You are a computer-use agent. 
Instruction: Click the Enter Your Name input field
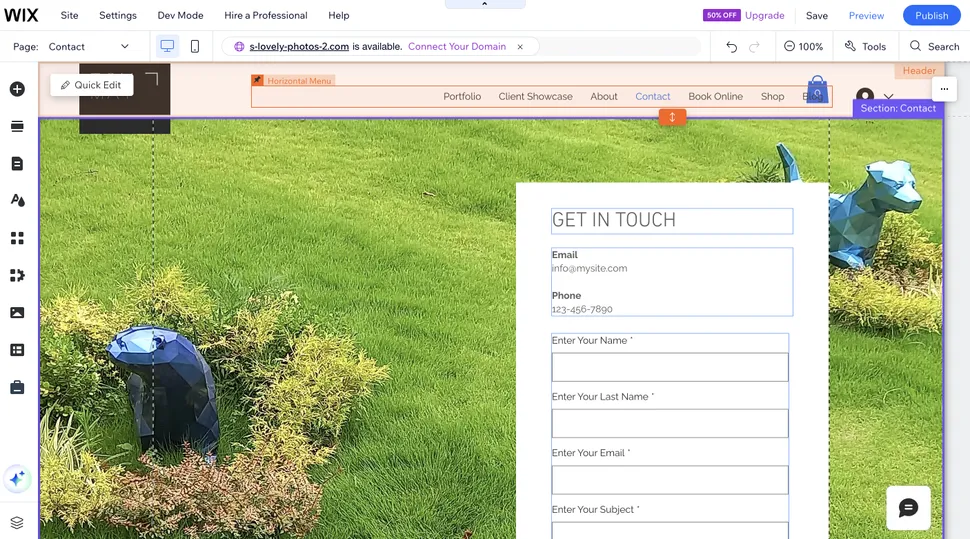670,367
